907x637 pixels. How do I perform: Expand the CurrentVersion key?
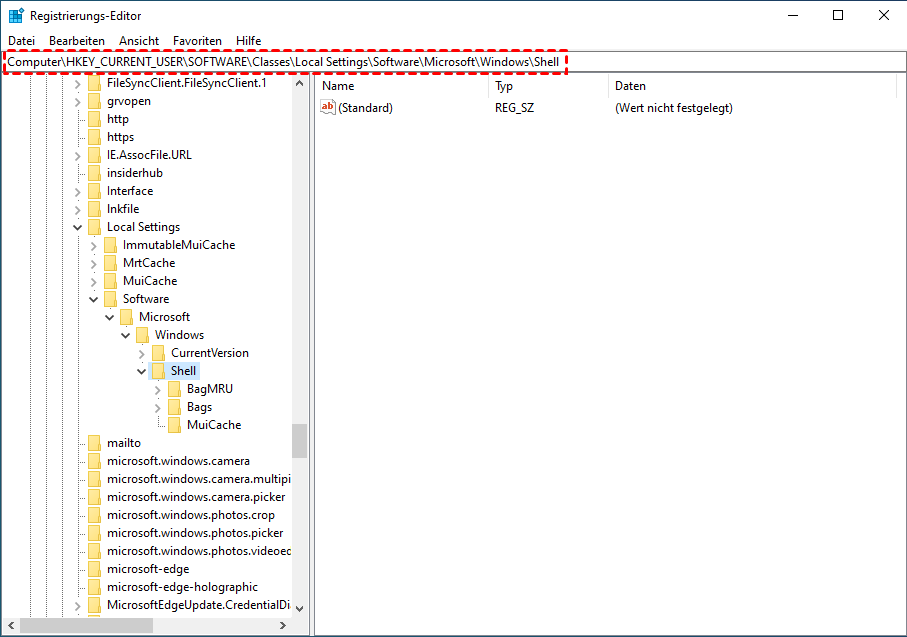click(142, 354)
